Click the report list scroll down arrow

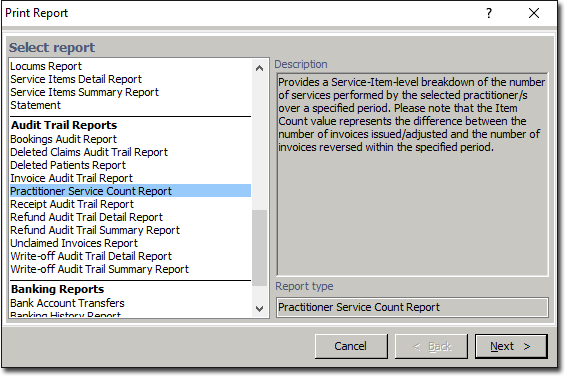259,309
